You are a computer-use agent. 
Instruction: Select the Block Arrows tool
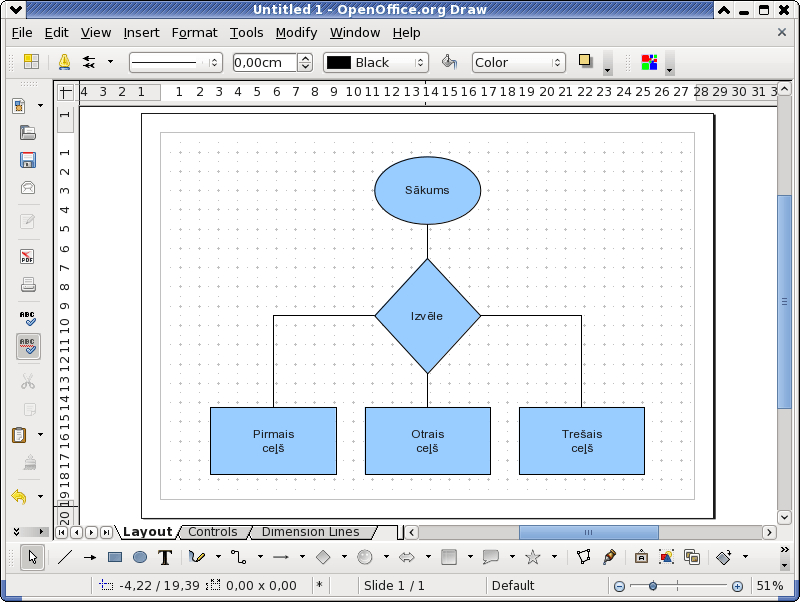click(x=407, y=557)
